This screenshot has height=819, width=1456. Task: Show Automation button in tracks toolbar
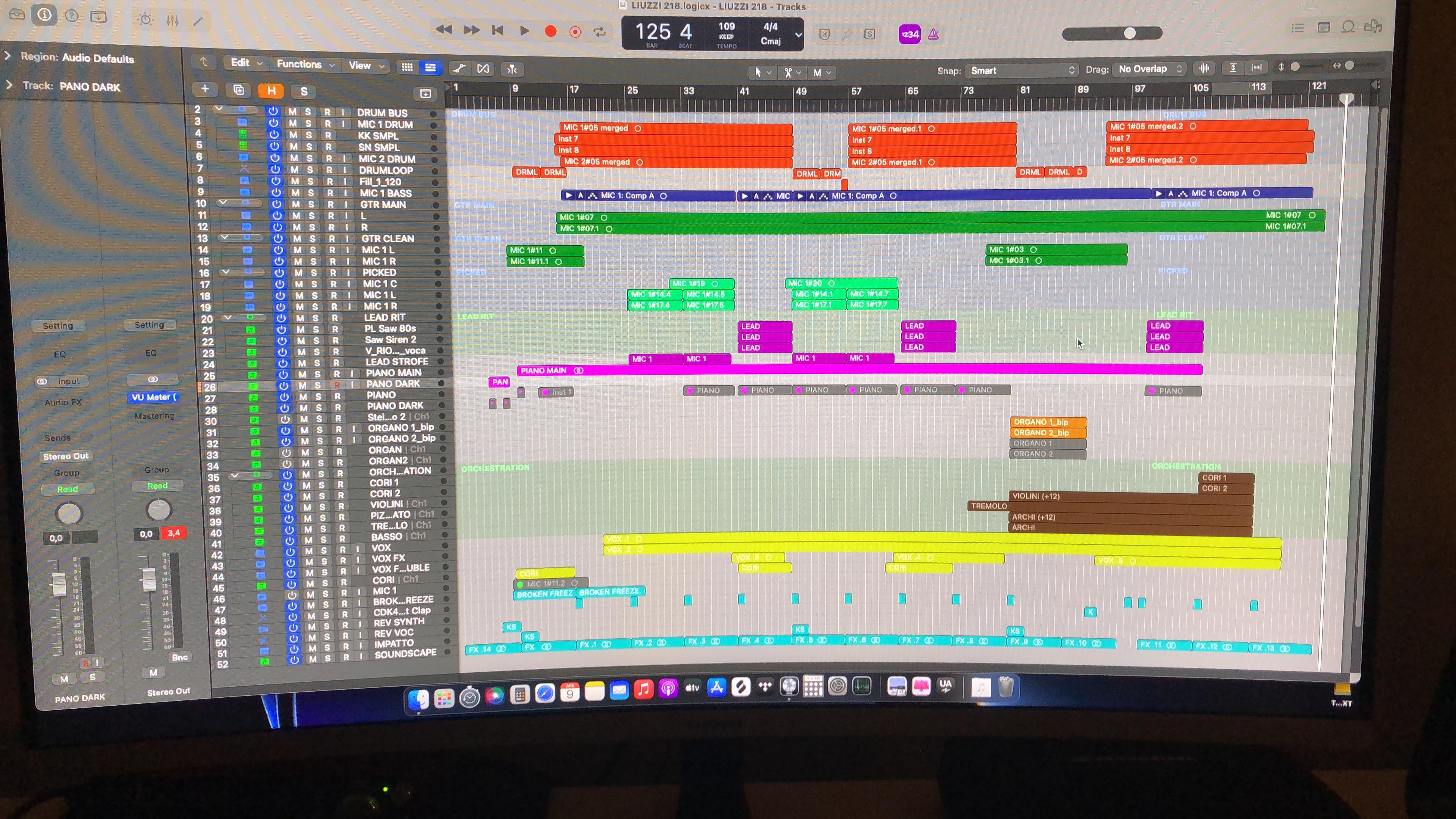(x=460, y=68)
